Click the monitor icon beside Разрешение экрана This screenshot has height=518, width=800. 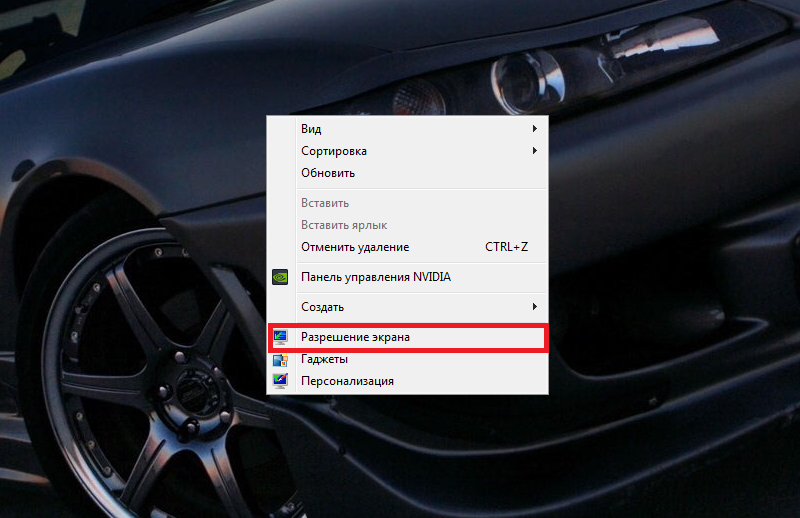tap(281, 338)
